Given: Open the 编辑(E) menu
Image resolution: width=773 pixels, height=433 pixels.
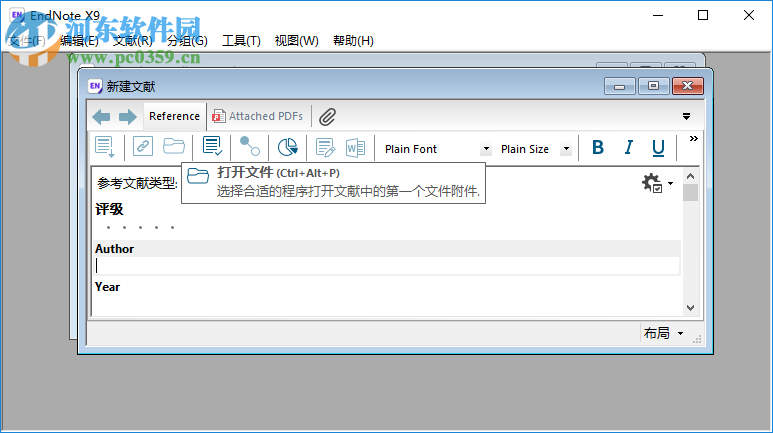Looking at the screenshot, I should (79, 40).
